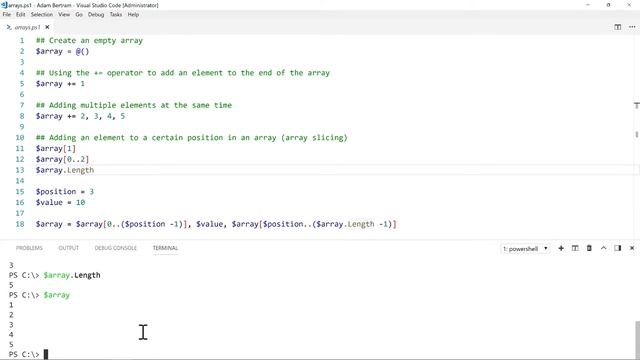The width and height of the screenshot is (640, 360).
Task: Open the Help menu
Action: click(x=133, y=14)
